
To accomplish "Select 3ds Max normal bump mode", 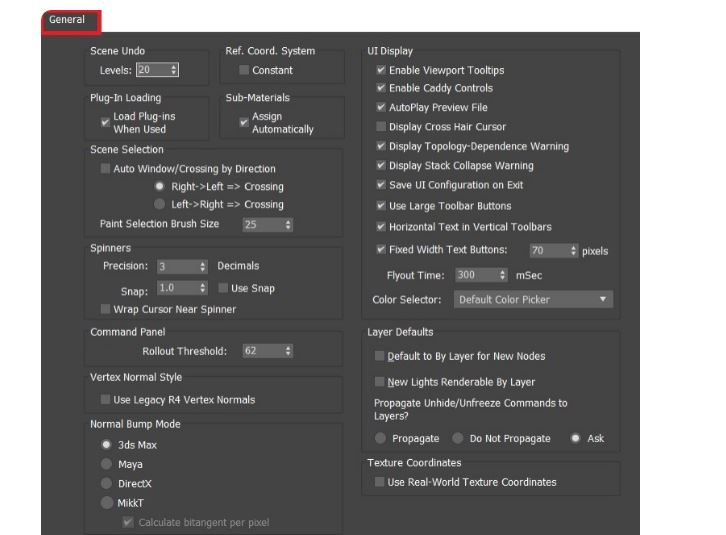I will [106, 445].
